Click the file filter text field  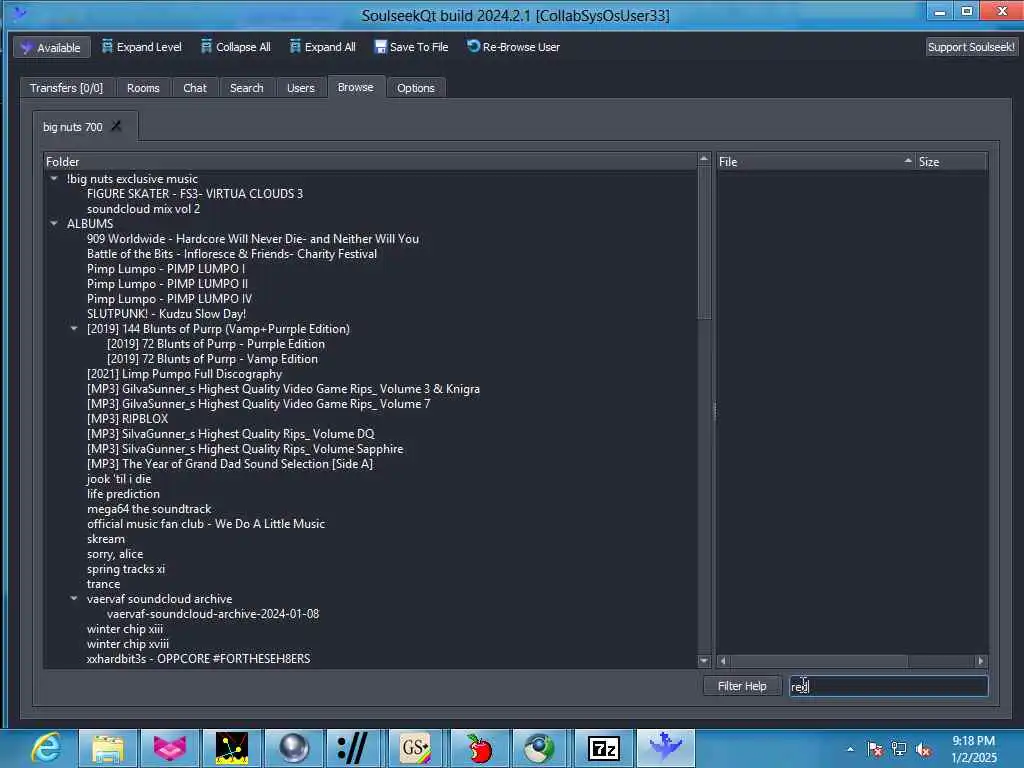coord(888,686)
